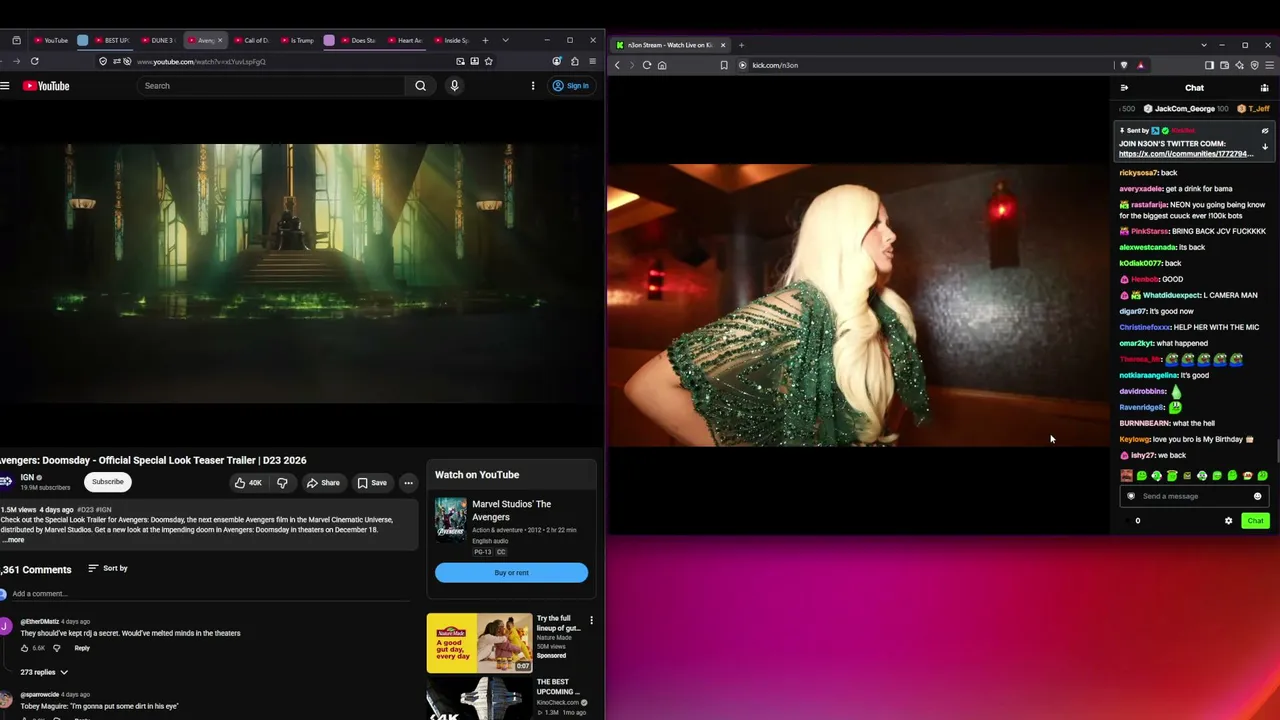Open Kick chat settings gear
Viewport: 1280px width, 720px height.
click(1228, 520)
